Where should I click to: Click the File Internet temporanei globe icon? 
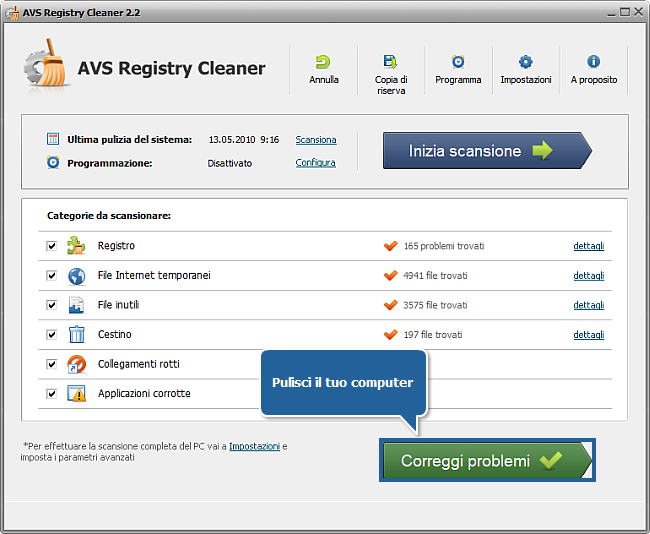76,276
